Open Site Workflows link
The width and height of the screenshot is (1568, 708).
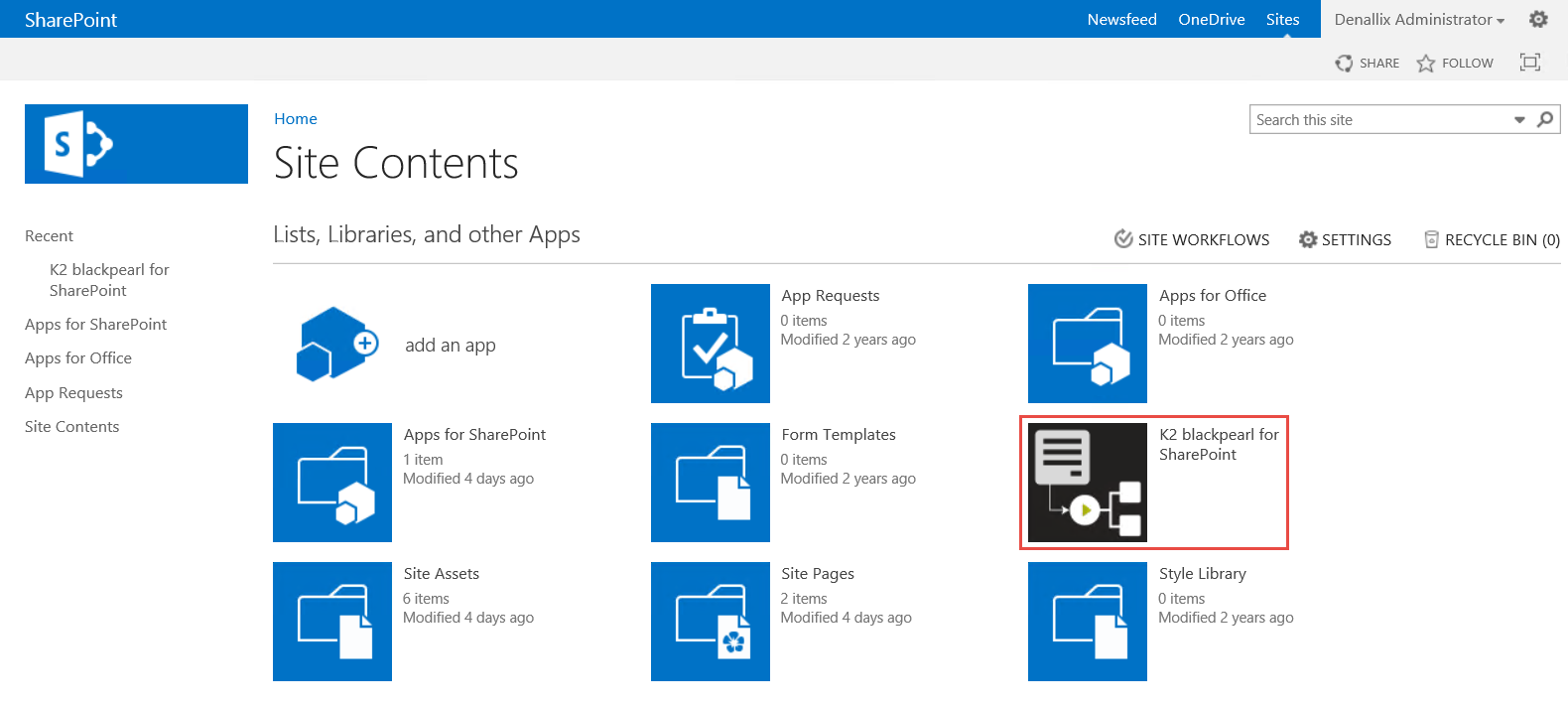coord(1192,239)
